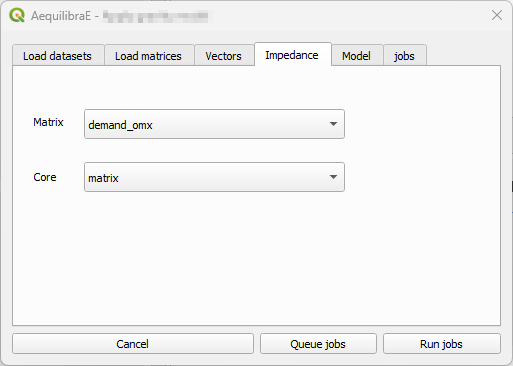Click the Matrix label text
The image size is (513, 366).
48,122
